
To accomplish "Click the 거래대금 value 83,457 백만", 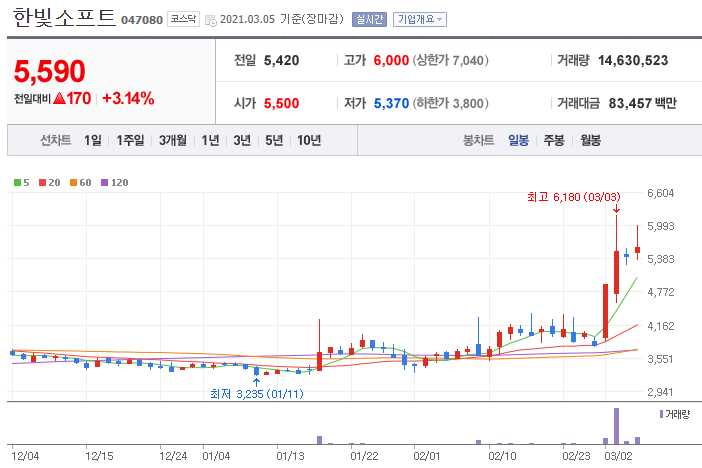I will pyautogui.click(x=642, y=103).
